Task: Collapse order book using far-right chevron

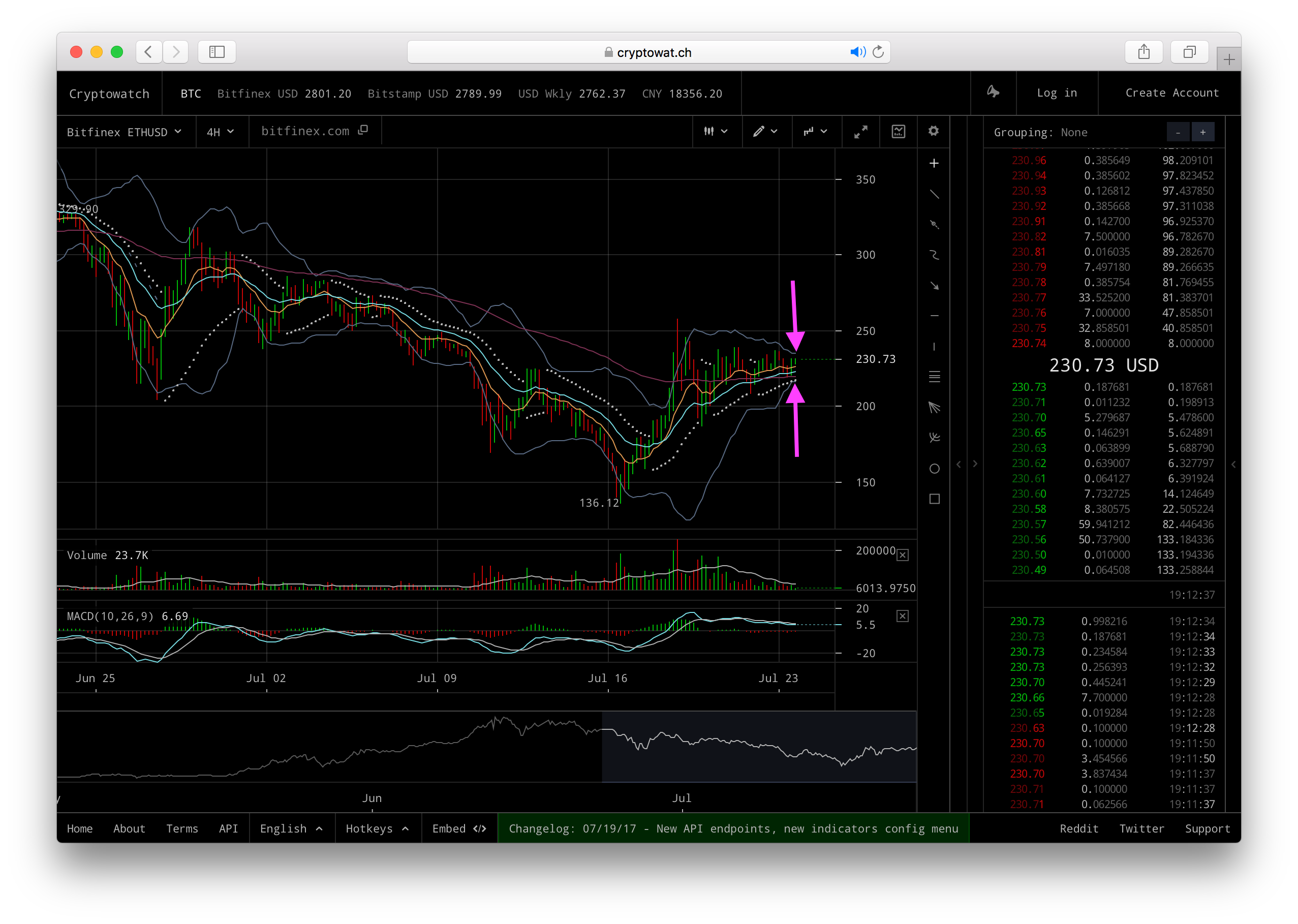Action: [1233, 464]
